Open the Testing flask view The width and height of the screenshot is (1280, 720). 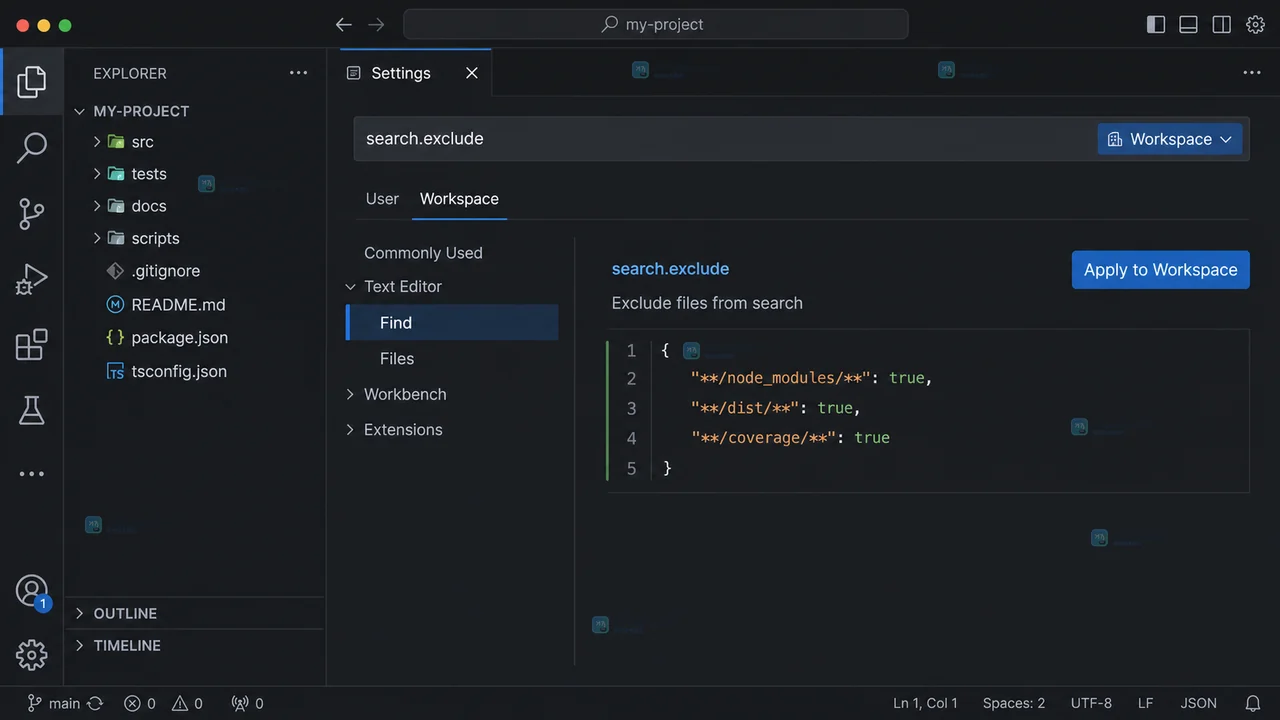coord(32,410)
